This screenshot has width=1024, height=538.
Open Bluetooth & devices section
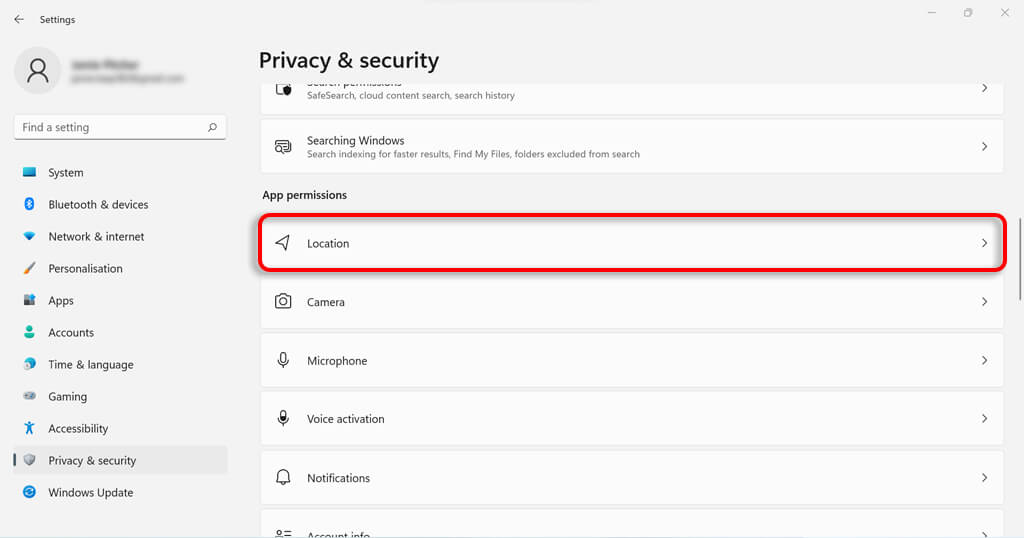click(98, 204)
